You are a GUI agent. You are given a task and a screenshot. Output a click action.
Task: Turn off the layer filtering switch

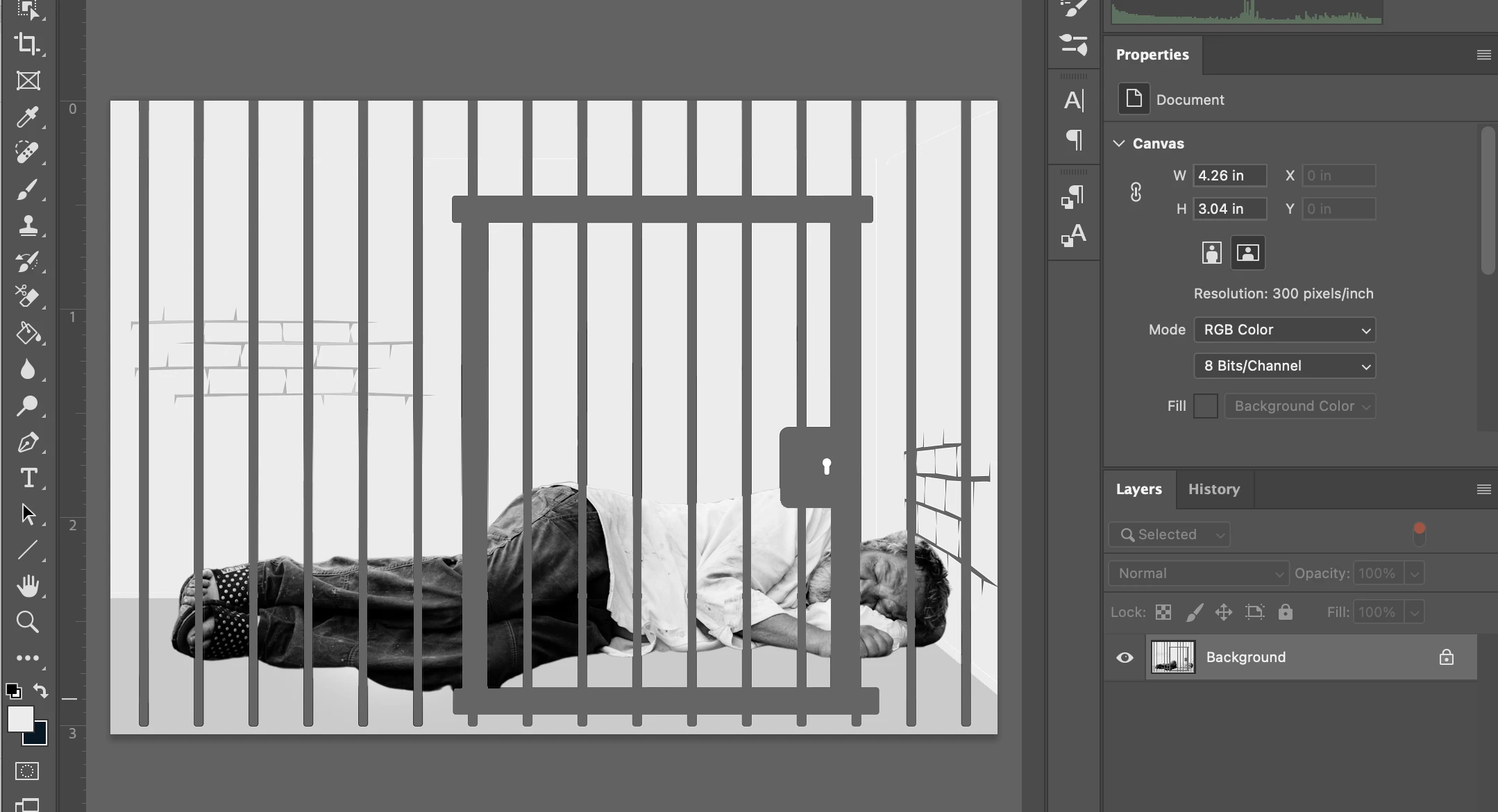point(1419,534)
